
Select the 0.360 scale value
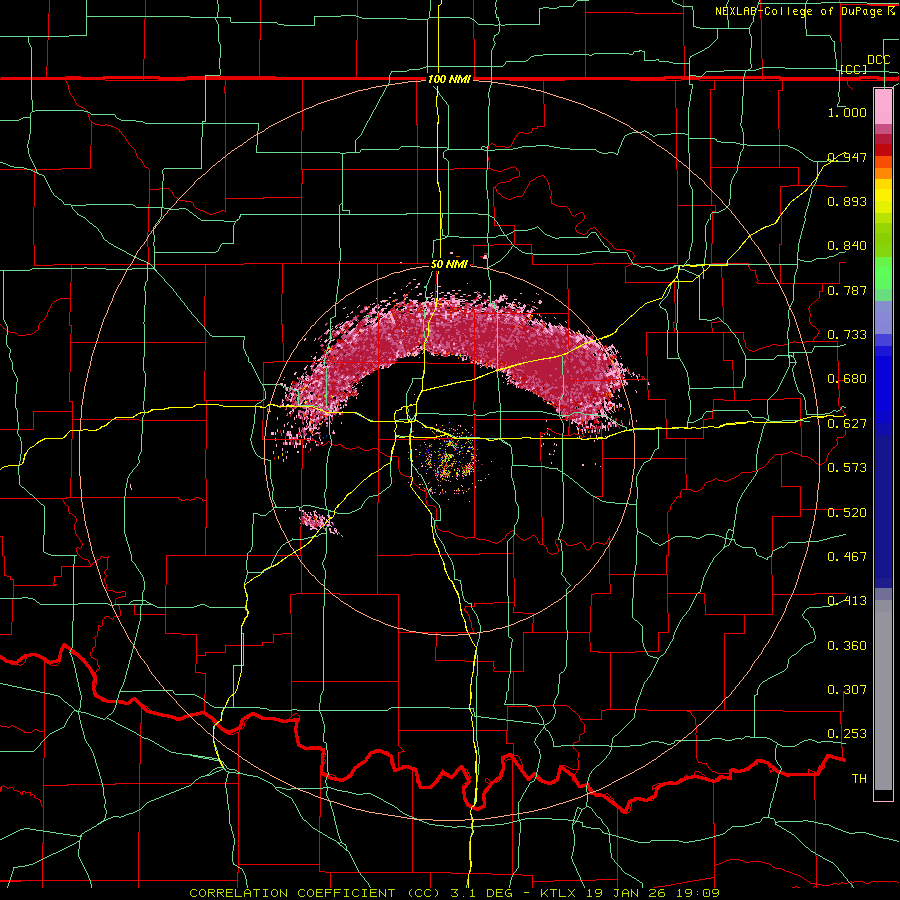pyautogui.click(x=847, y=646)
